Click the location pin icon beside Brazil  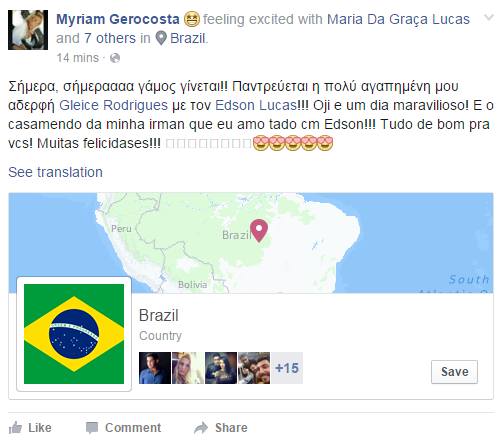[161, 38]
